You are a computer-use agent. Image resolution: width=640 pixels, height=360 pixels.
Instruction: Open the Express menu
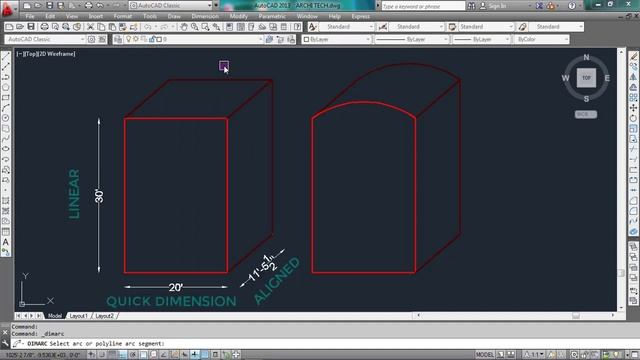[x=361, y=16]
